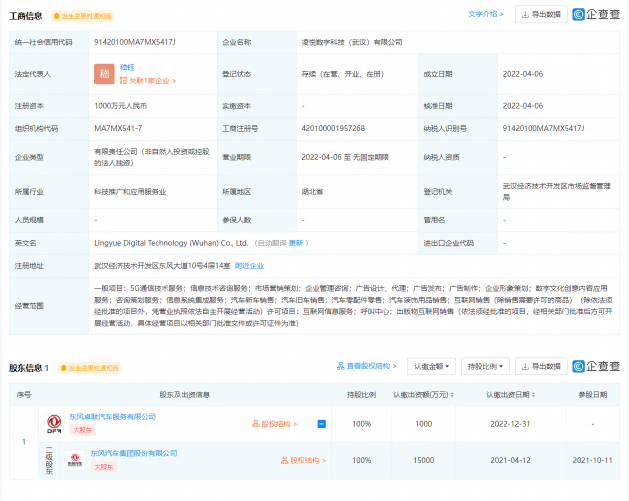Open 股权结构 for 东风卓联汽车服务有限公司
629x501 pixels.
pos(274,424)
